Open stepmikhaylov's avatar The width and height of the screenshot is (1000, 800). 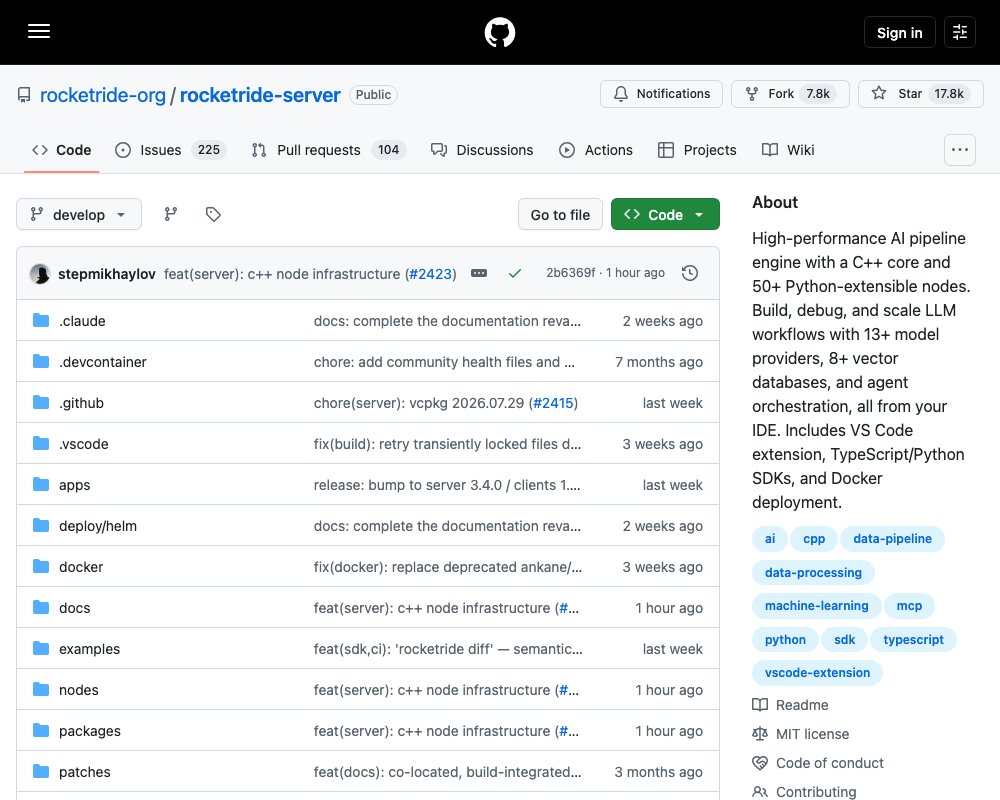pyautogui.click(x=40, y=274)
